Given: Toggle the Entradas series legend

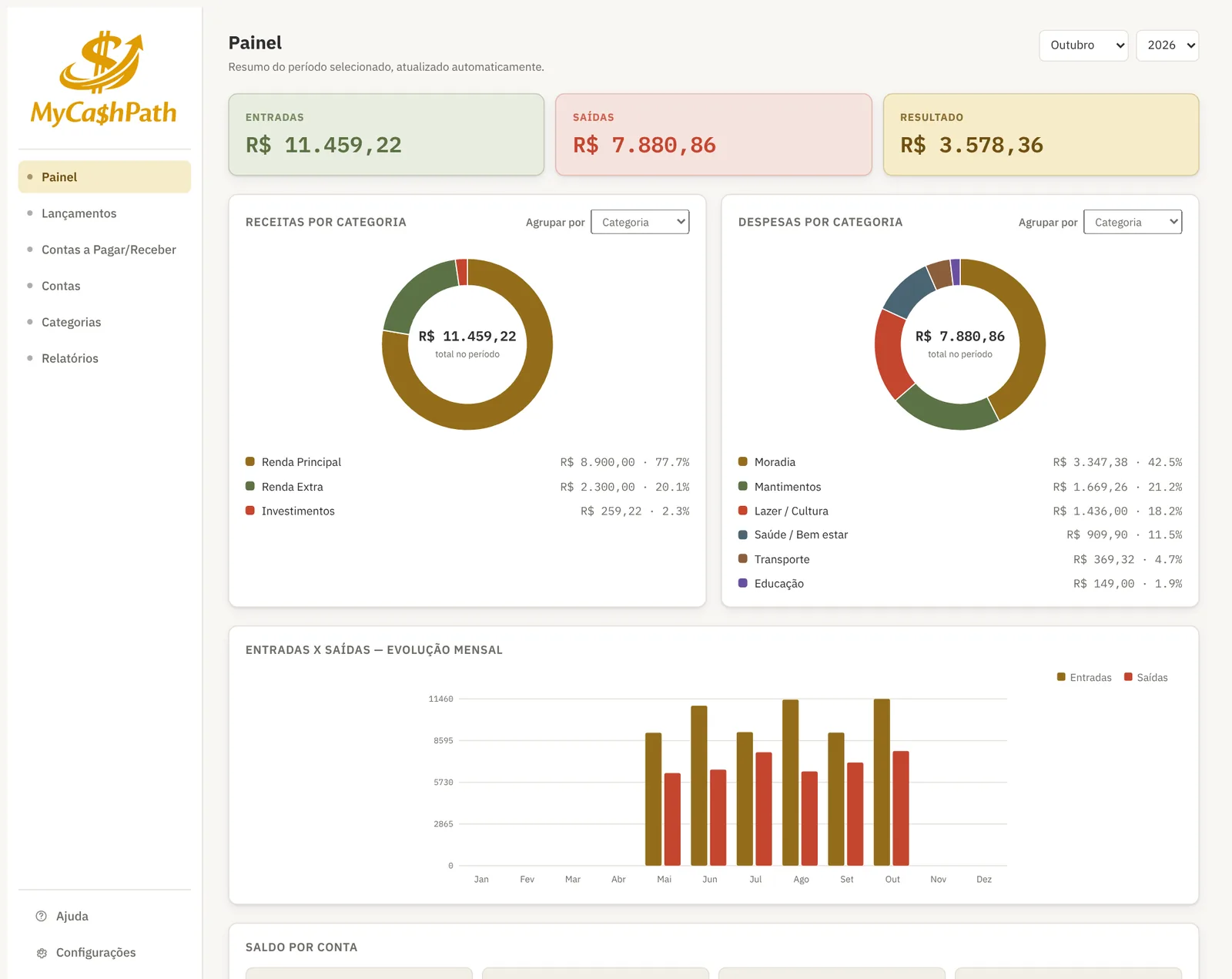Looking at the screenshot, I should coord(1084,677).
